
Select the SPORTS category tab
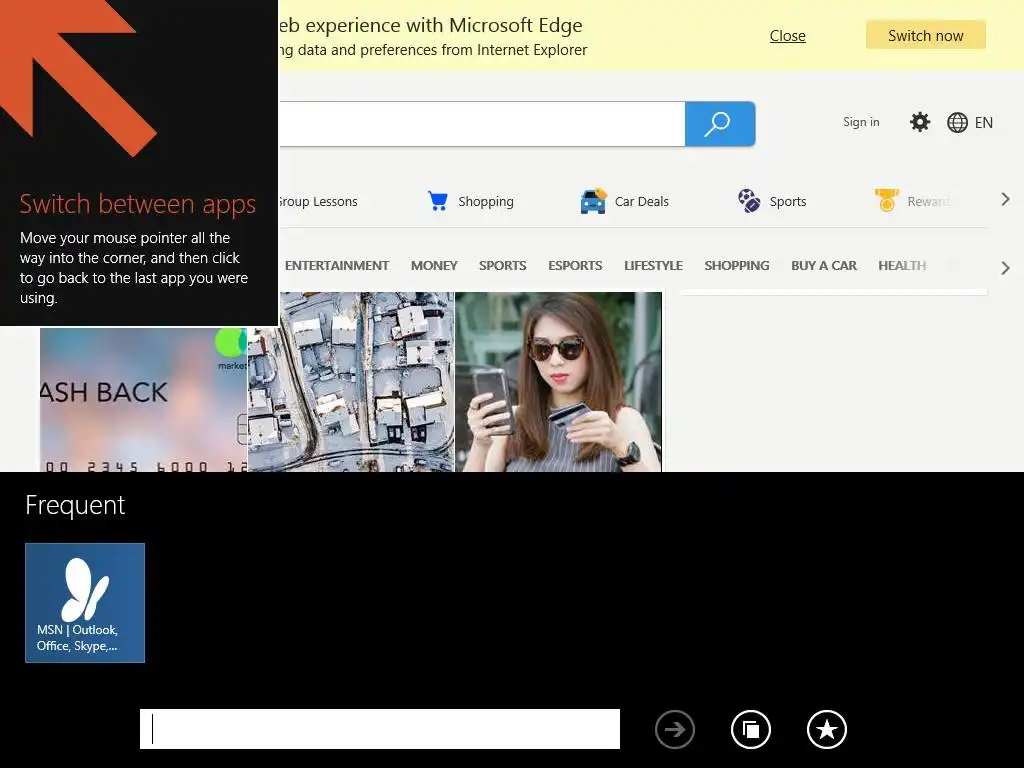coord(502,266)
